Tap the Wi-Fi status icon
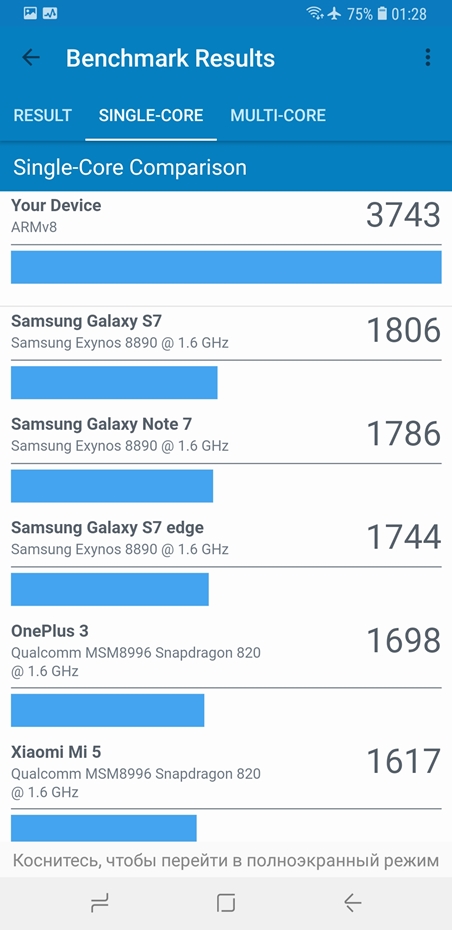This screenshot has height=930, width=452. click(x=315, y=13)
